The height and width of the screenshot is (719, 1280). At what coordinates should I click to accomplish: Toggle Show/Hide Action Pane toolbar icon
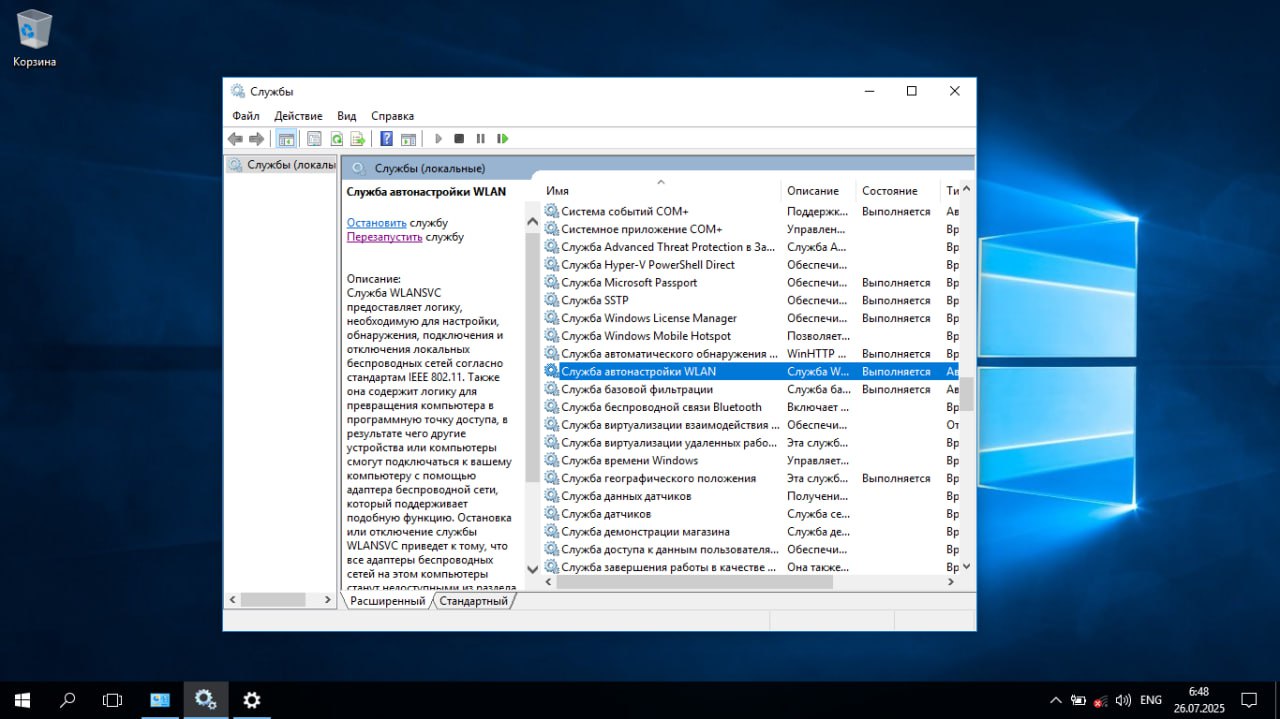pyautogui.click(x=408, y=139)
